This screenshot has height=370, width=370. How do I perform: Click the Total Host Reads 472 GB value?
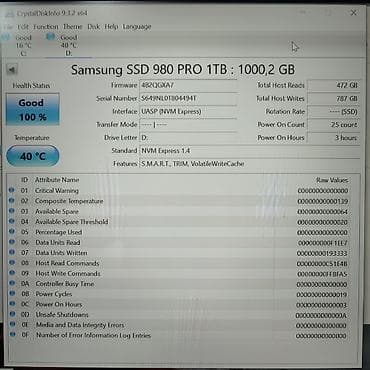click(x=334, y=85)
